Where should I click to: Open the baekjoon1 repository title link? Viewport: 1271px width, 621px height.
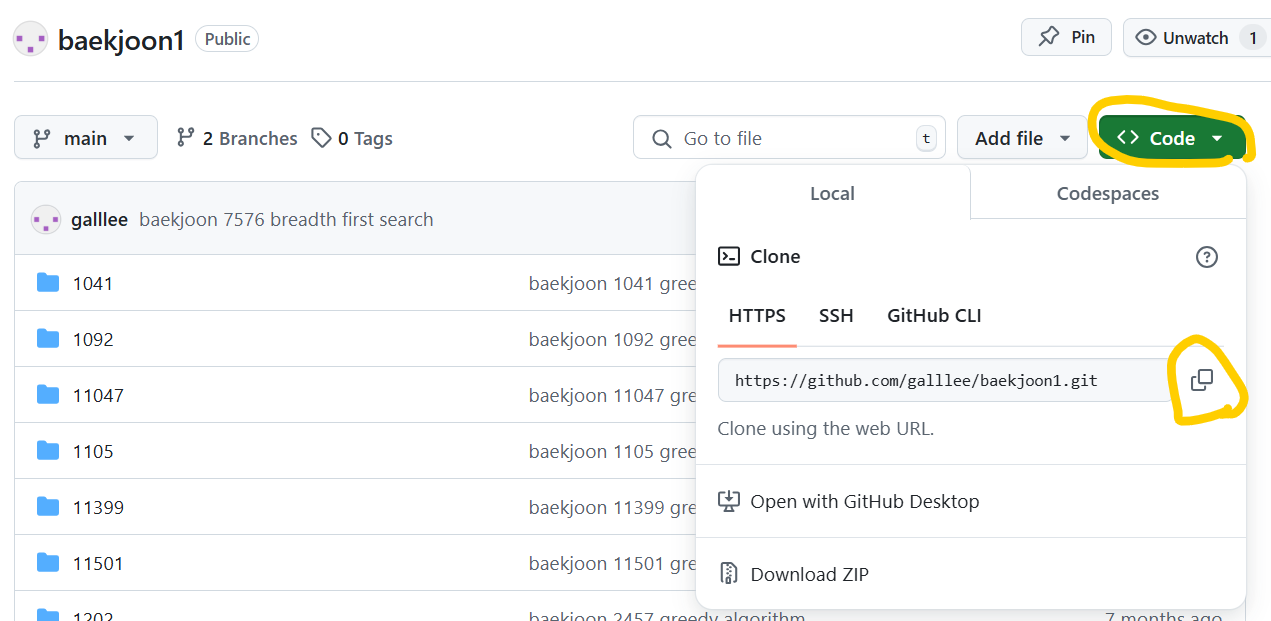pos(121,40)
